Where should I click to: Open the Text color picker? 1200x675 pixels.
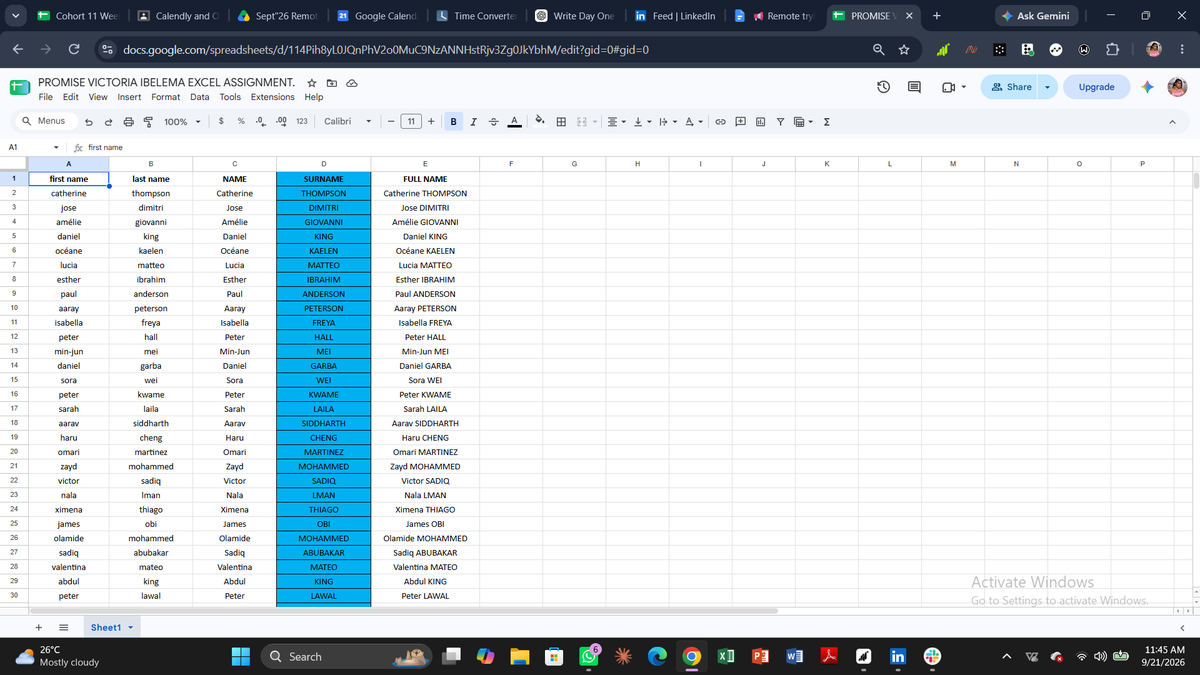(x=513, y=121)
